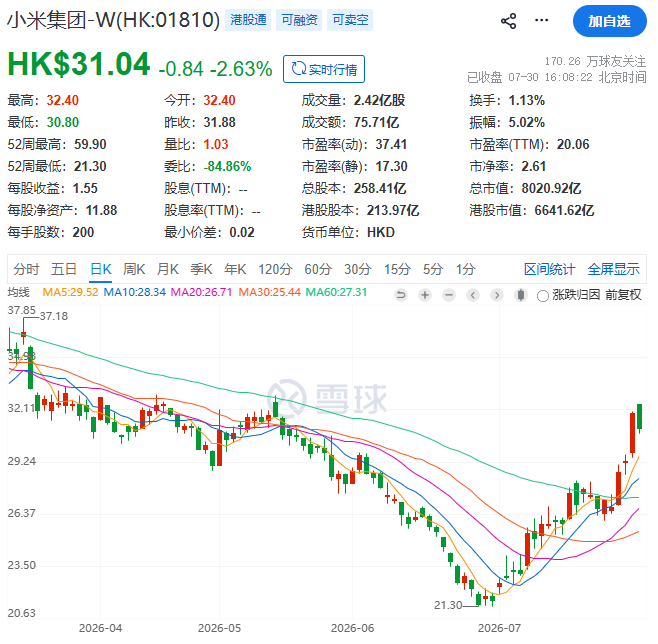Screen dimensions: 658x644
Task: Move chart right with right chevron
Action: click(497, 295)
